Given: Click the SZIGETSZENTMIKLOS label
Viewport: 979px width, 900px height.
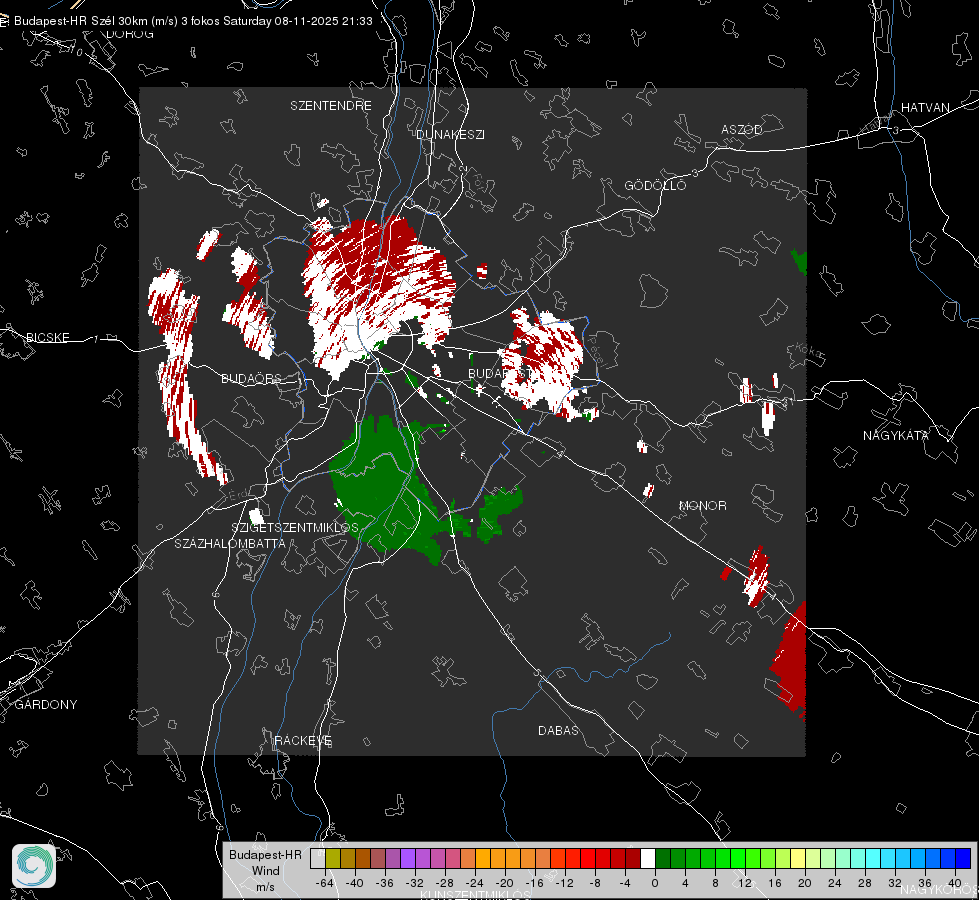Looking at the screenshot, I should (x=295, y=527).
